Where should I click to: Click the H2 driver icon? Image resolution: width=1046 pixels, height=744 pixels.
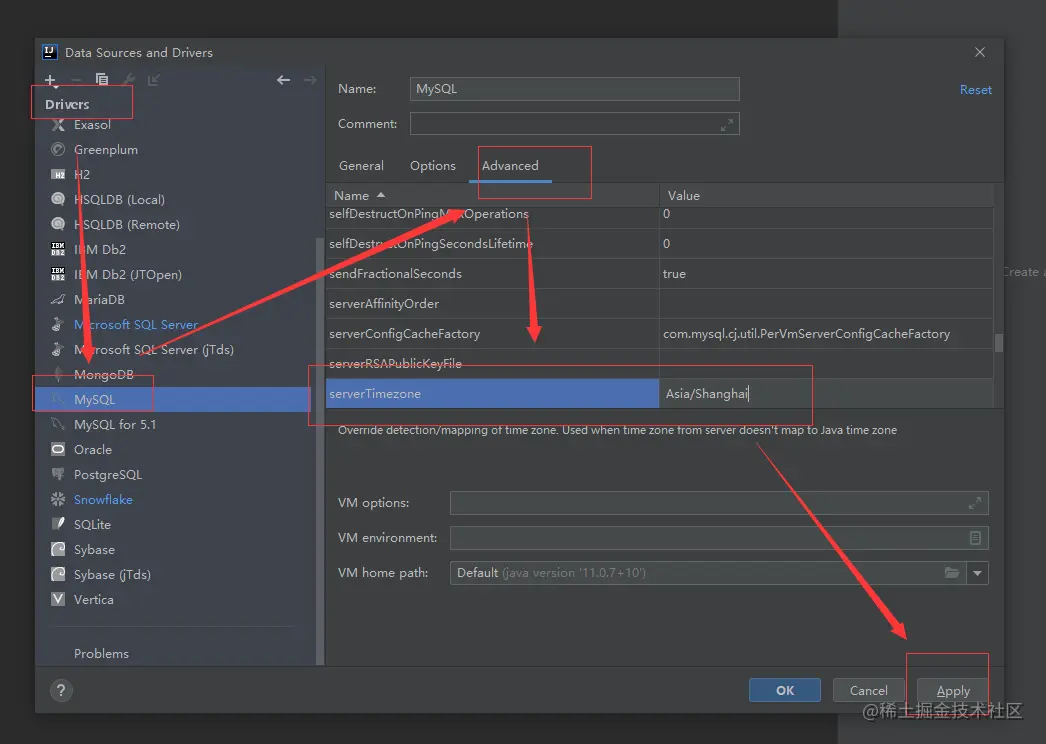coord(58,175)
